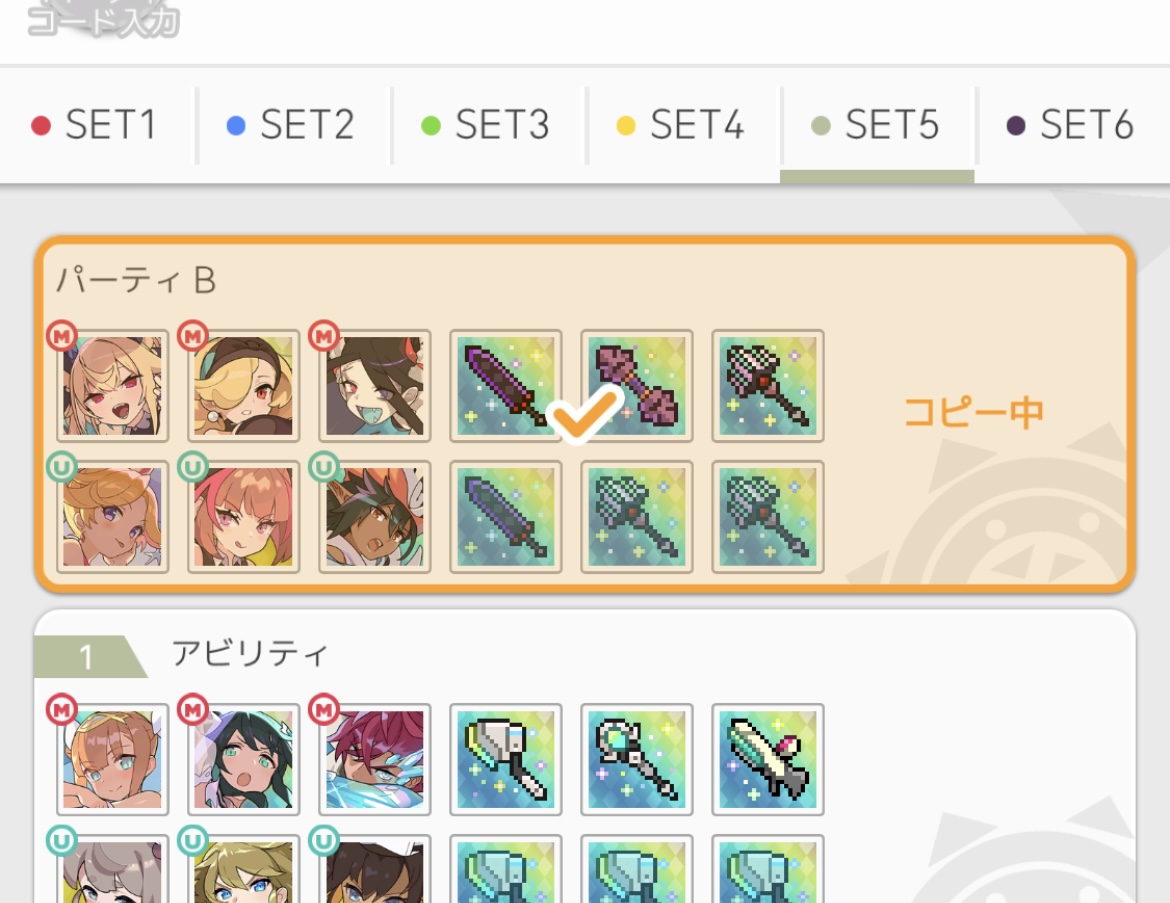The width and height of the screenshot is (1170, 903).
Task: Click the checkered axe in パーティ B top row
Action: click(768, 386)
